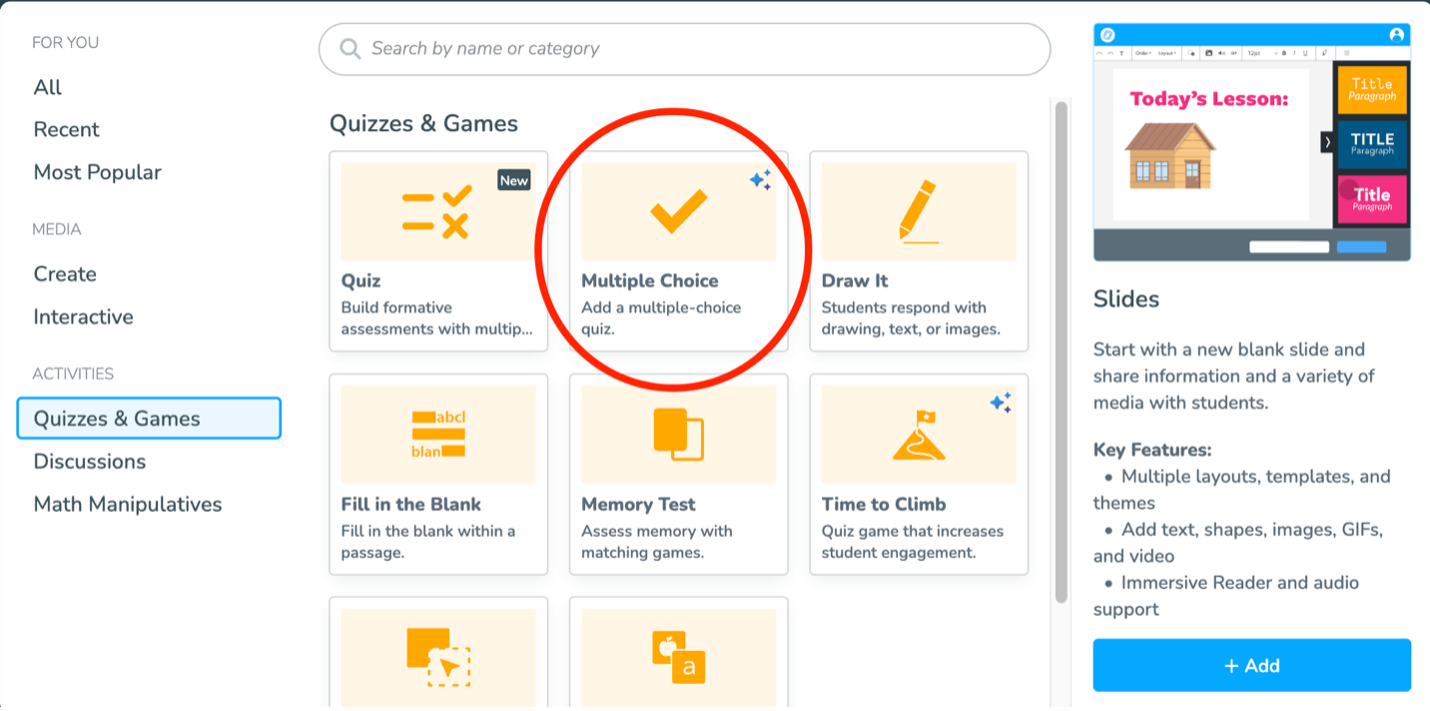
Task: Open the All category
Action: pos(48,87)
